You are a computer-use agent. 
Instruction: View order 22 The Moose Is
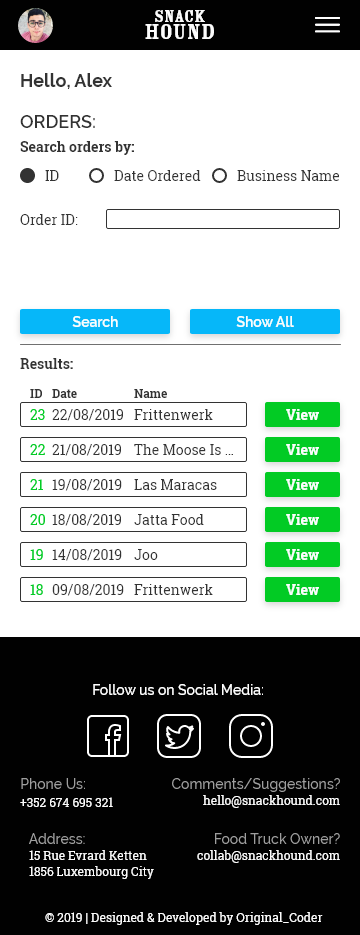pyautogui.click(x=302, y=450)
